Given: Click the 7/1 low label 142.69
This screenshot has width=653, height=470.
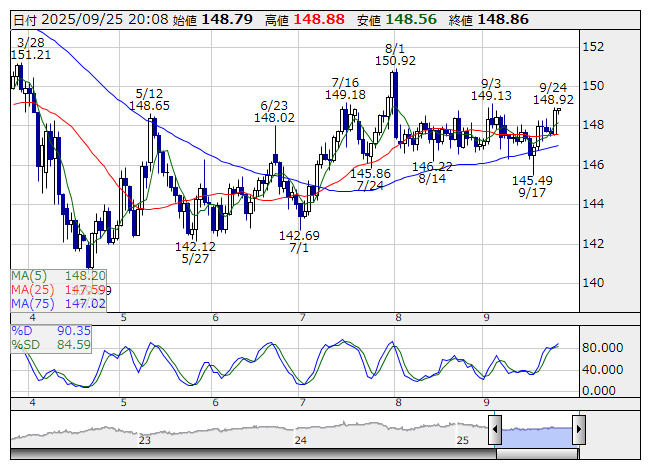Looking at the screenshot, I should click(299, 235).
